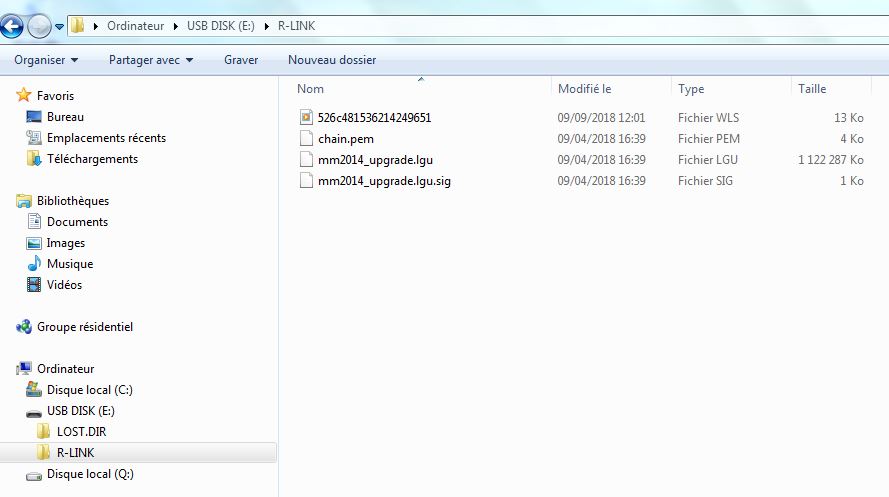Click Disque local (C:) drive icon

[x=34, y=389]
